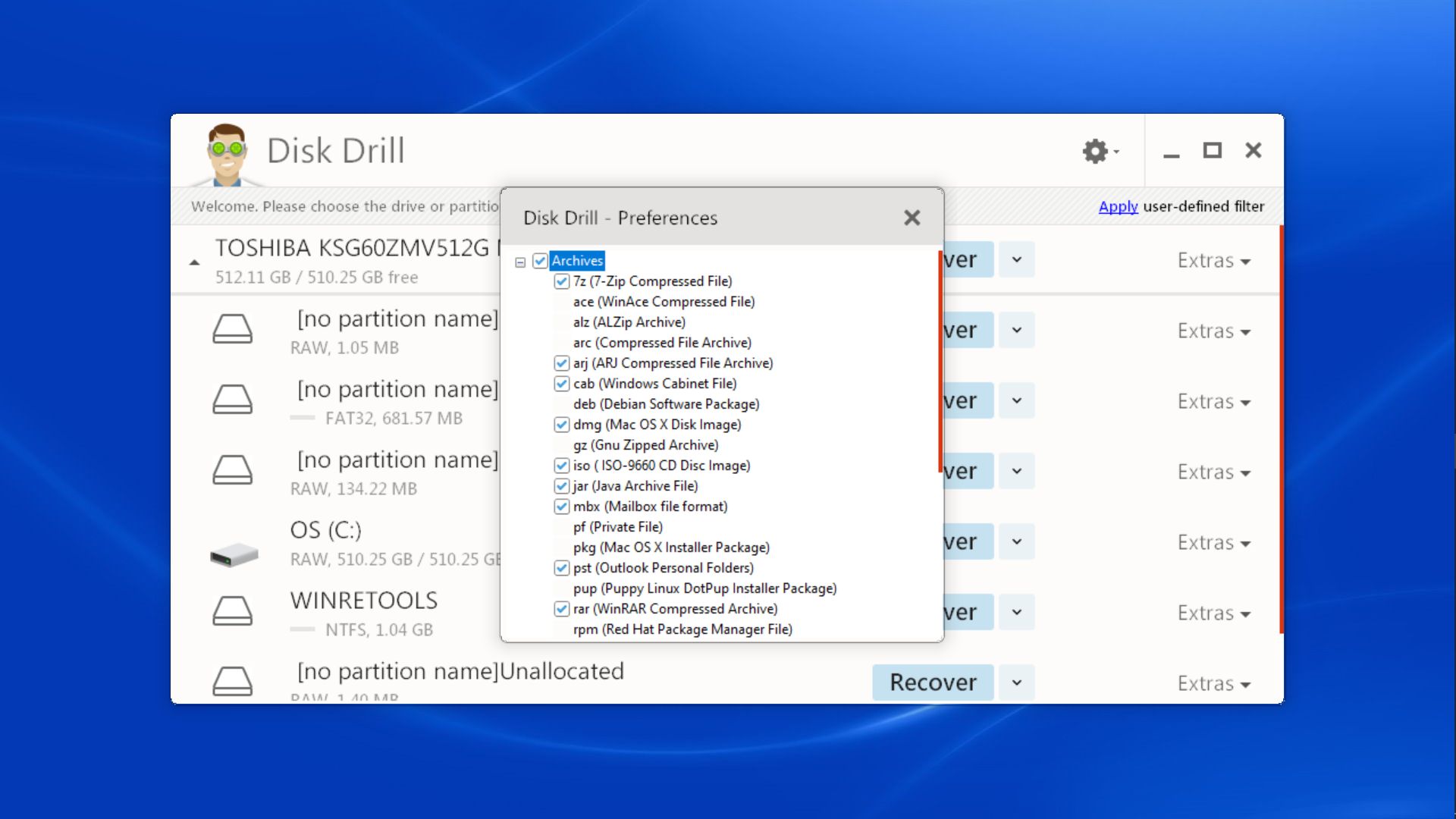Click the Apply user-defined filter link
This screenshot has width=1456, height=819.
pos(1118,206)
